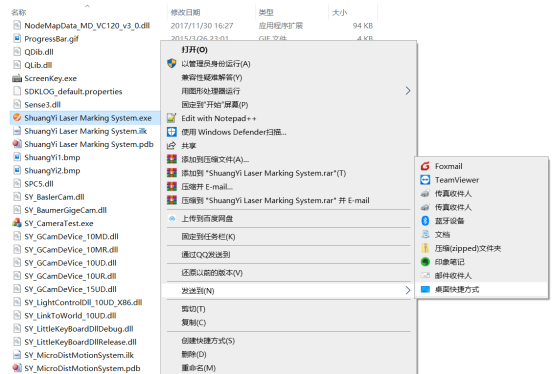The width and height of the screenshot is (553, 374).
Task: Select 添加到 "ShuangYi Laser Marking System.rar"(T)
Action: pos(288,173)
